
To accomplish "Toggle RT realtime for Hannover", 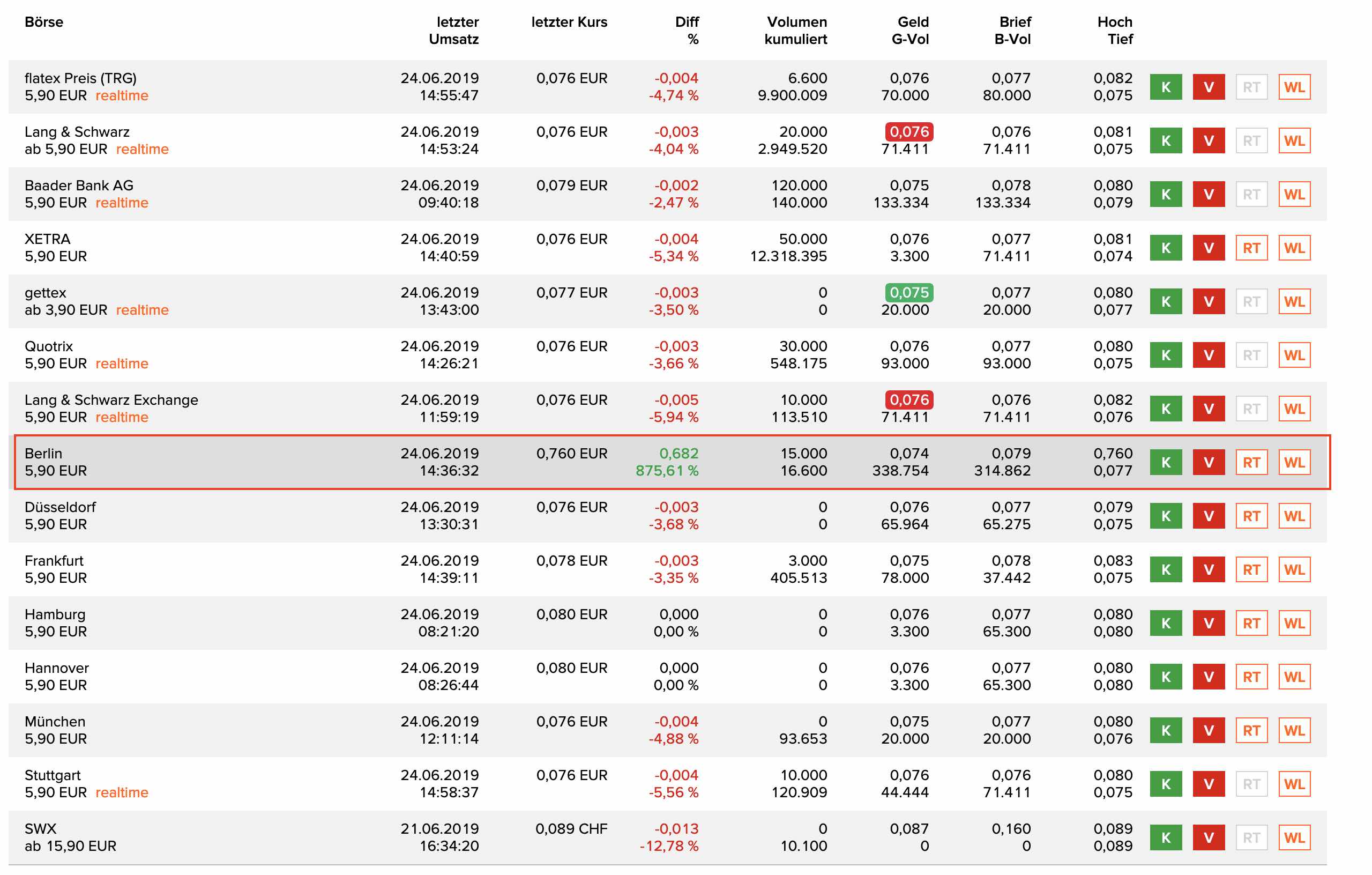I will click(1251, 677).
